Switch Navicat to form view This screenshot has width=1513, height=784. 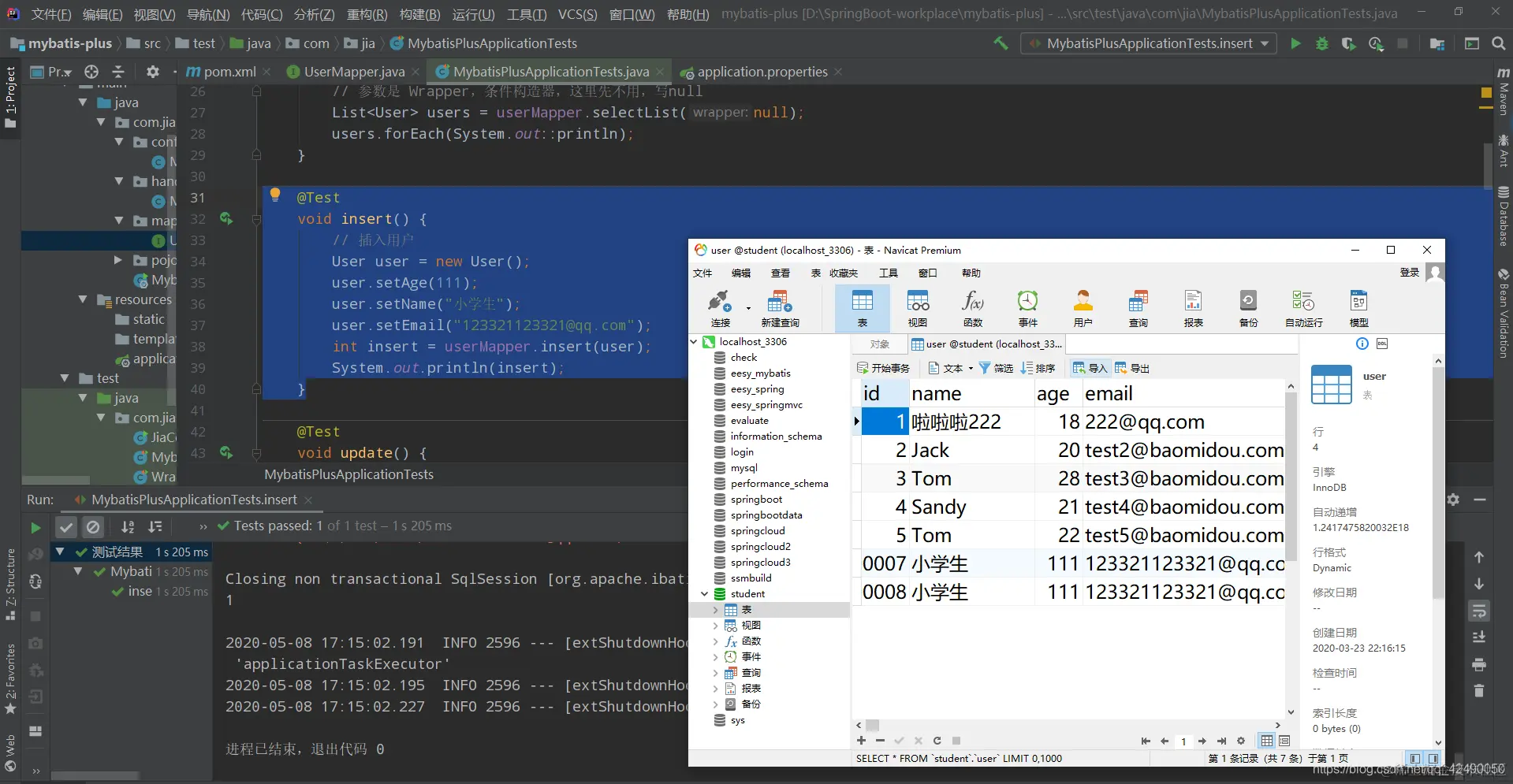1284,741
